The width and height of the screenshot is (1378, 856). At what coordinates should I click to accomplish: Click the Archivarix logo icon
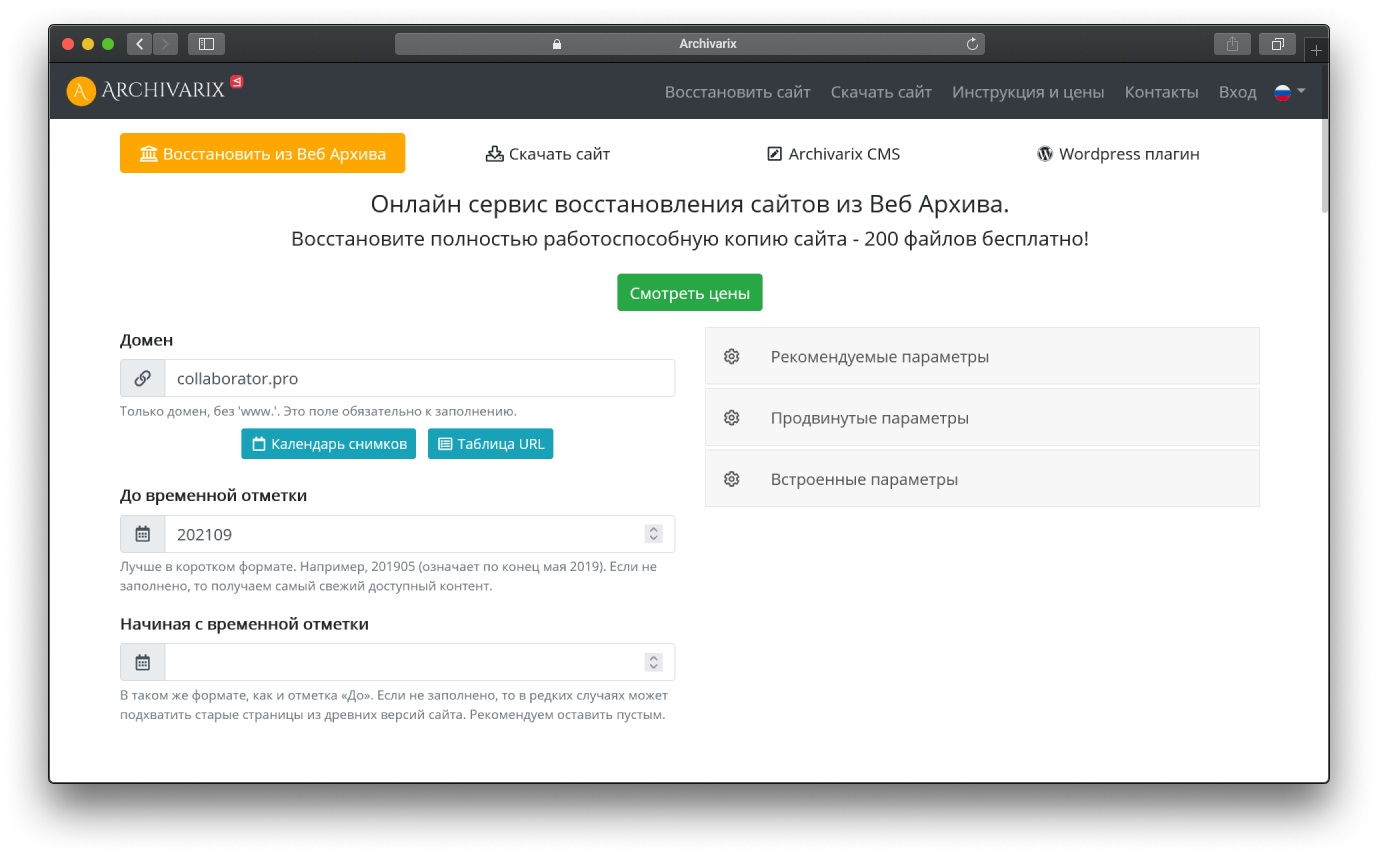pos(81,91)
